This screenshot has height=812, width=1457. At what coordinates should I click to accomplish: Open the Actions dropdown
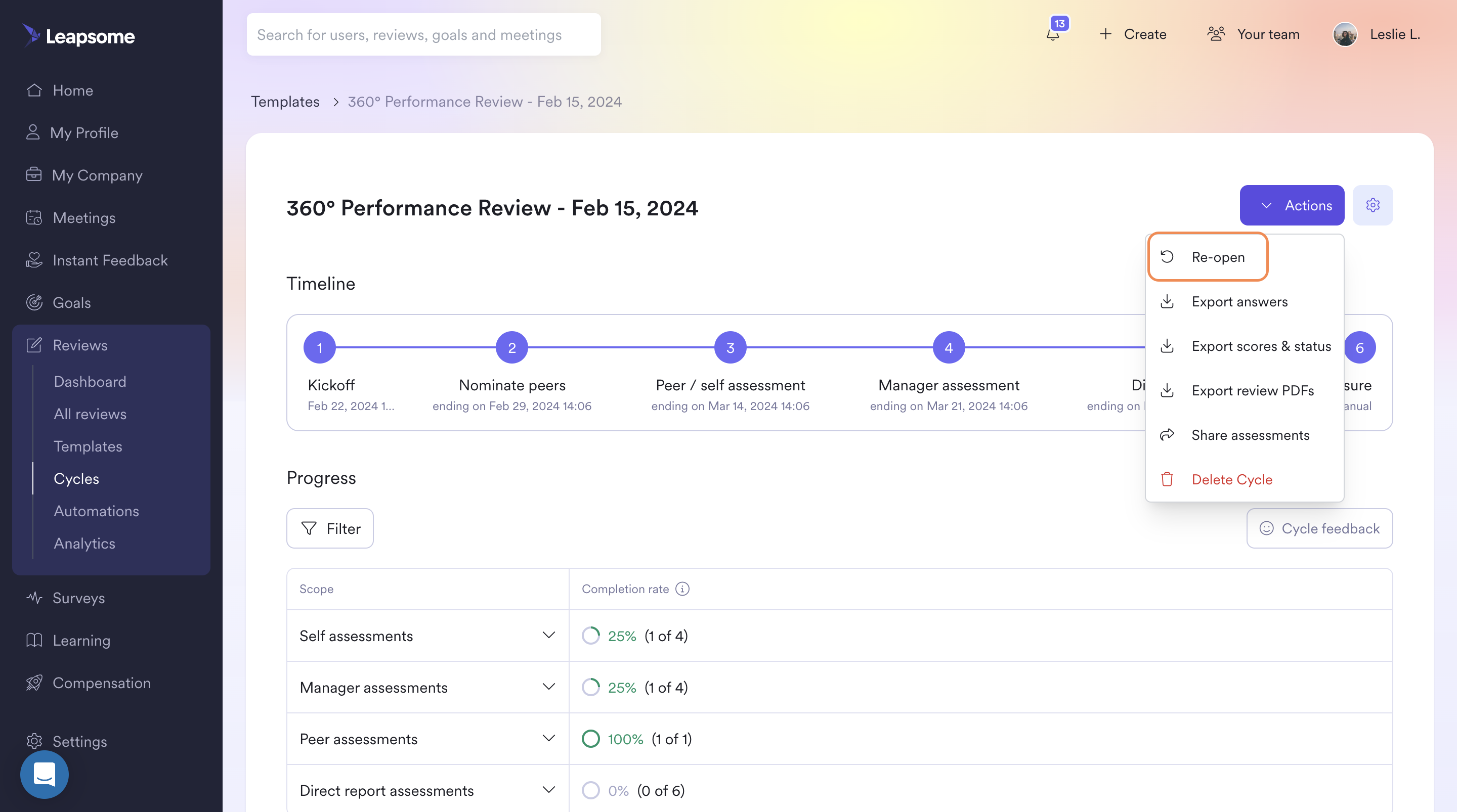click(x=1292, y=205)
